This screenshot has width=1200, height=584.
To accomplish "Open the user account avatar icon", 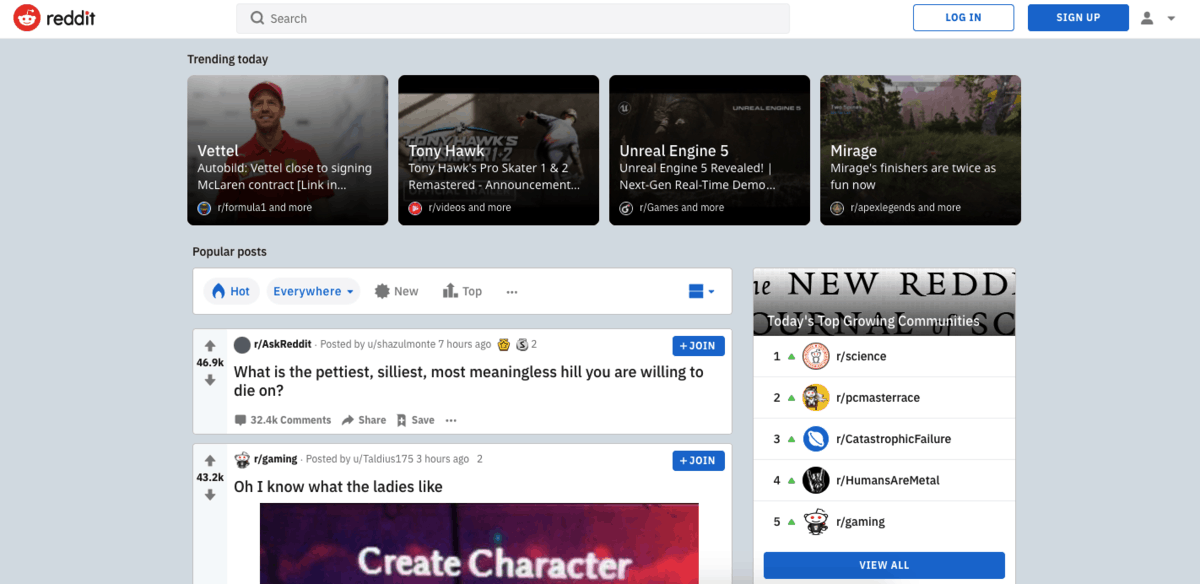I will 1147,18.
